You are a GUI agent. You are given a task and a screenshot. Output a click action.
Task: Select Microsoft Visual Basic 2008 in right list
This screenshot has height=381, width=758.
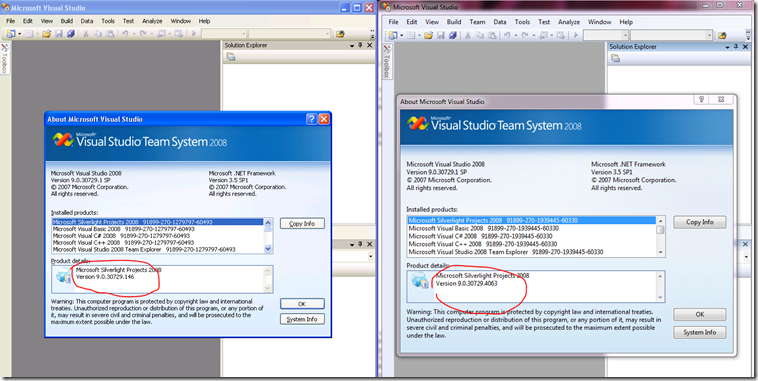(x=483, y=228)
